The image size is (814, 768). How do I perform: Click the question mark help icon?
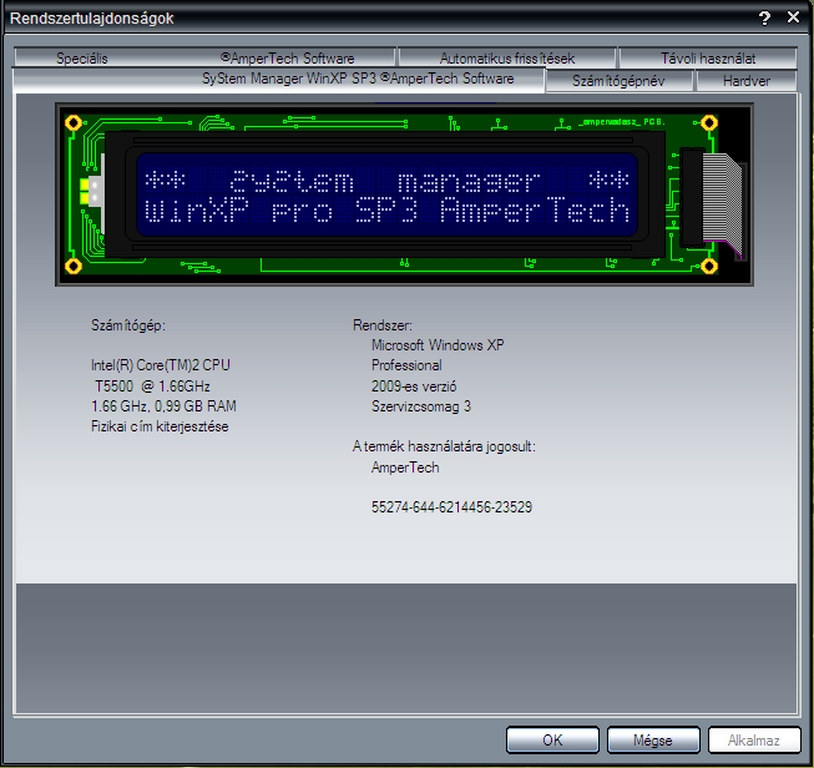tap(764, 18)
